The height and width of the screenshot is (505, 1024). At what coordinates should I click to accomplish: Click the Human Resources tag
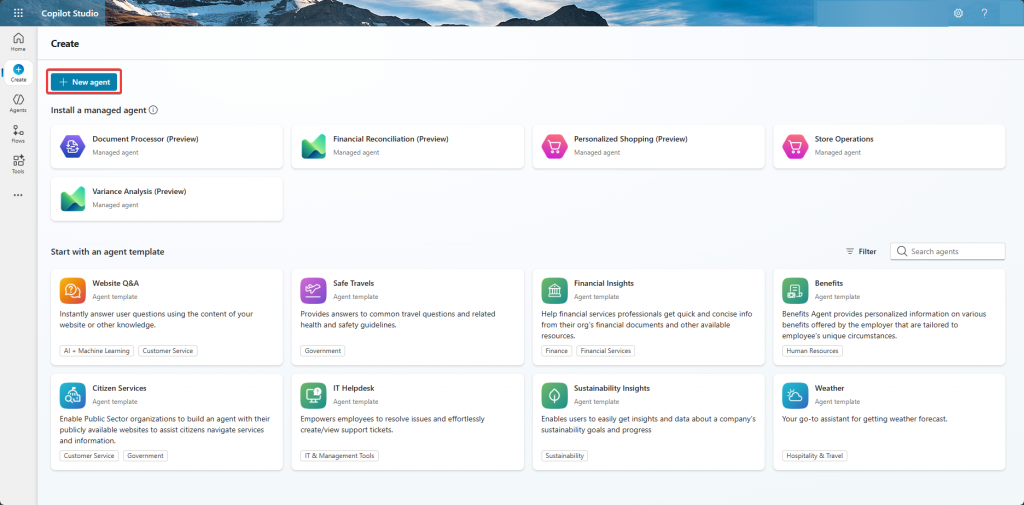coord(812,351)
